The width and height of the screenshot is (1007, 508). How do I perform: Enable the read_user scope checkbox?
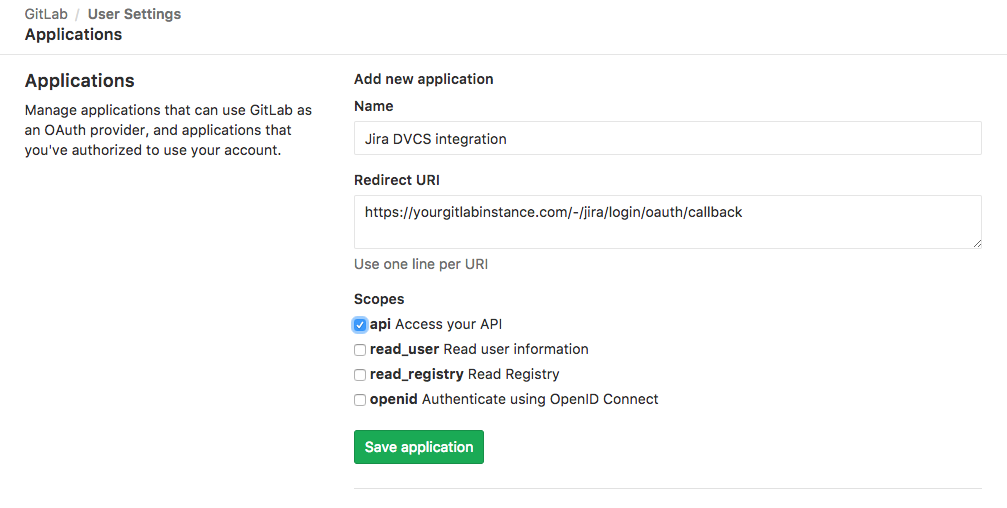point(360,350)
